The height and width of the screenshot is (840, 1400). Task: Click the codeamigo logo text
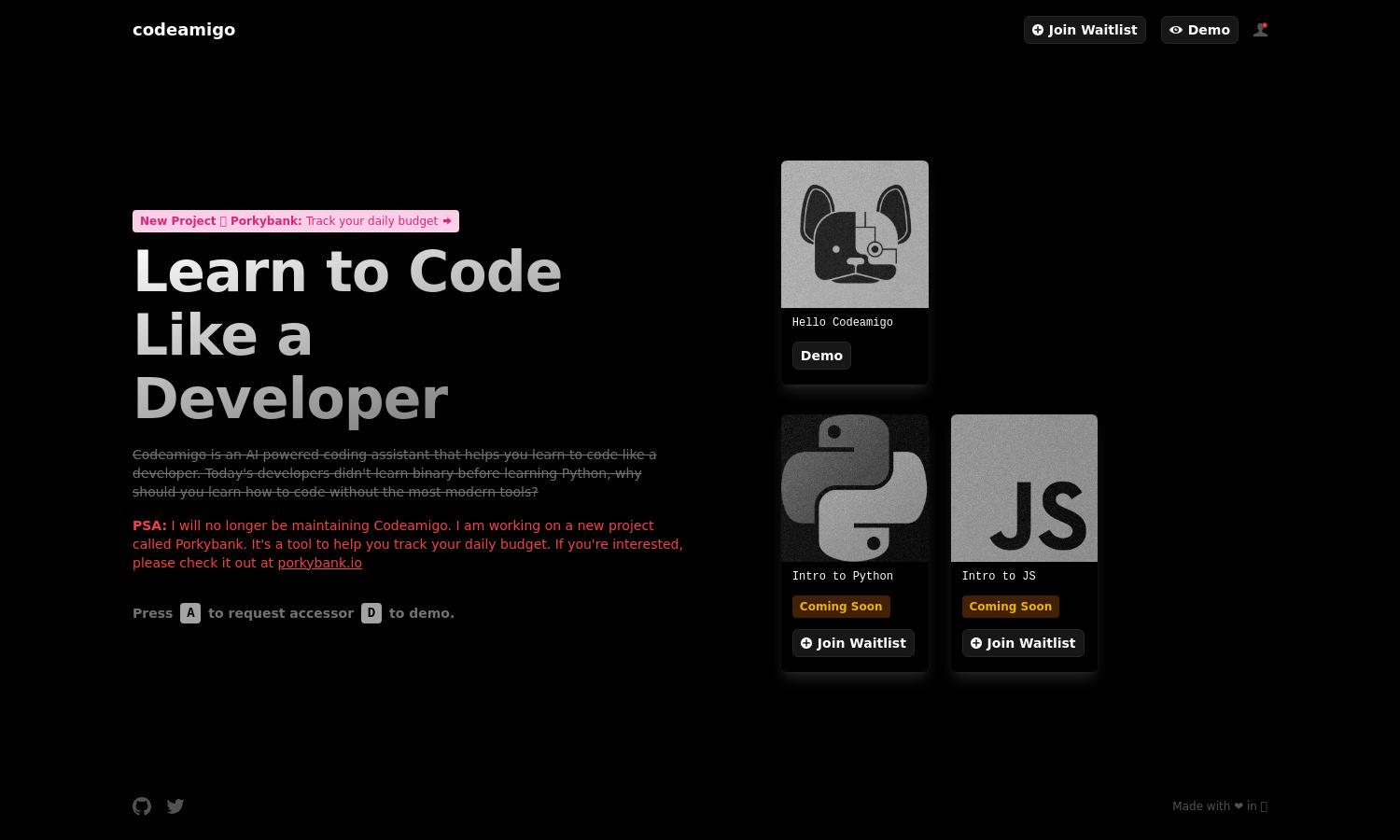tap(184, 30)
